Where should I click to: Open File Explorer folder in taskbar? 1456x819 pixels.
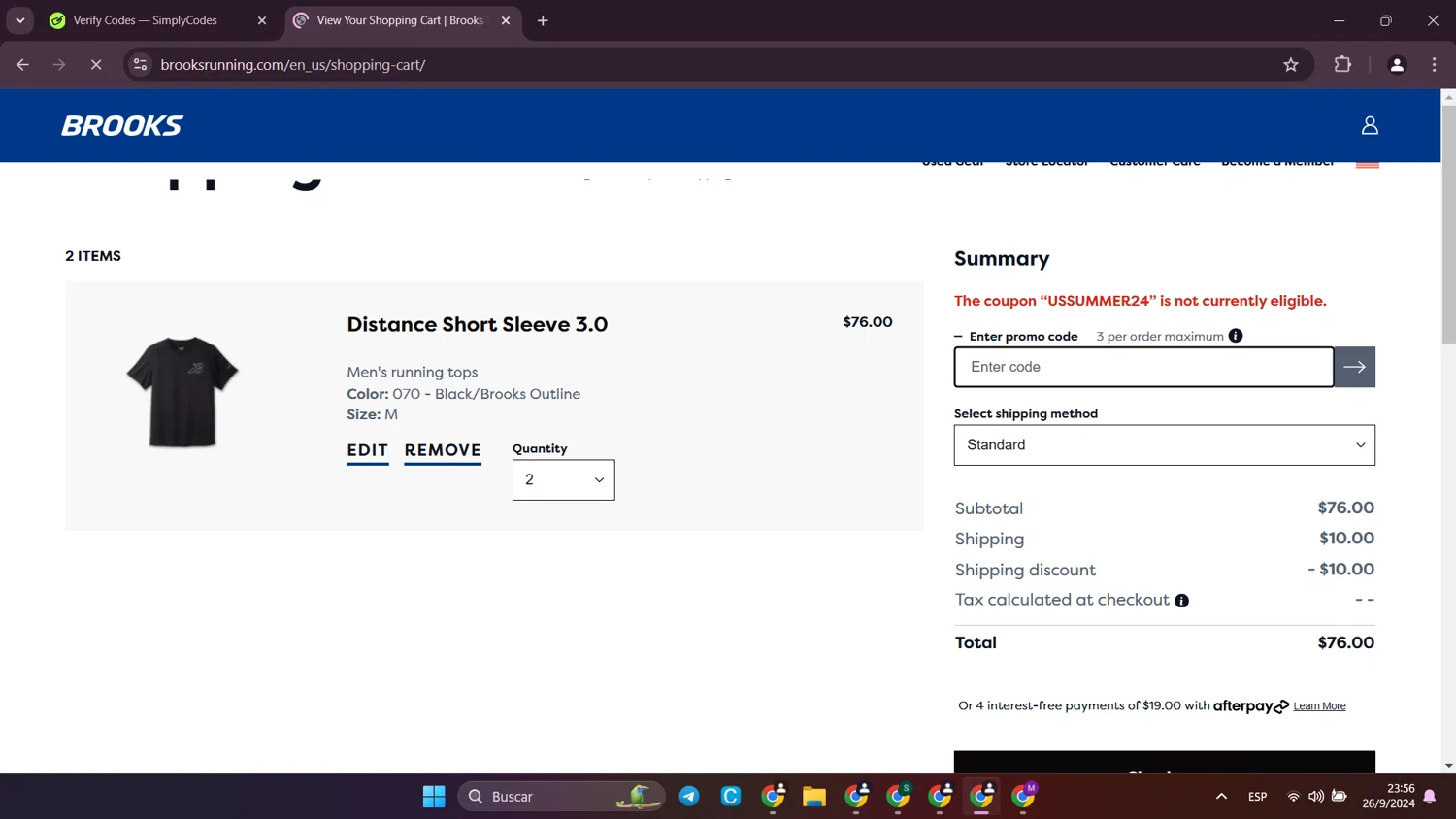(x=814, y=797)
